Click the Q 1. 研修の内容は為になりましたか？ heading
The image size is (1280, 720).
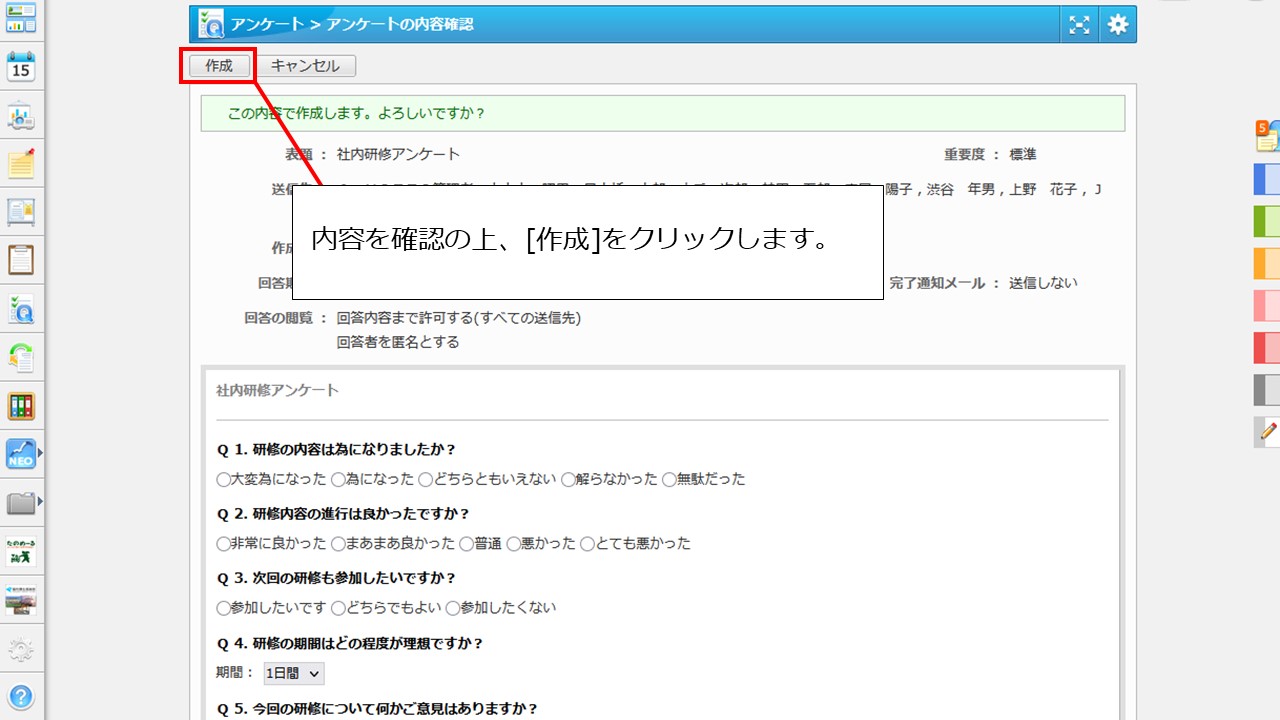(x=336, y=449)
